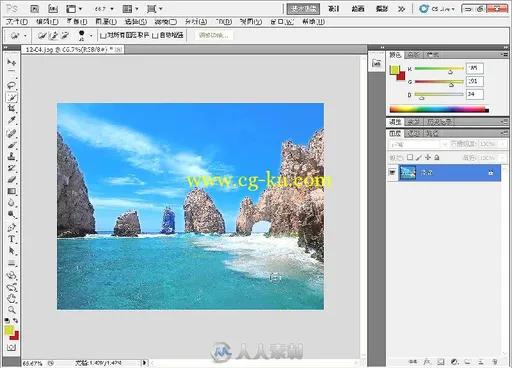Toggle lock image pixels brush icon
512x368 pixels.
[x=419, y=157]
